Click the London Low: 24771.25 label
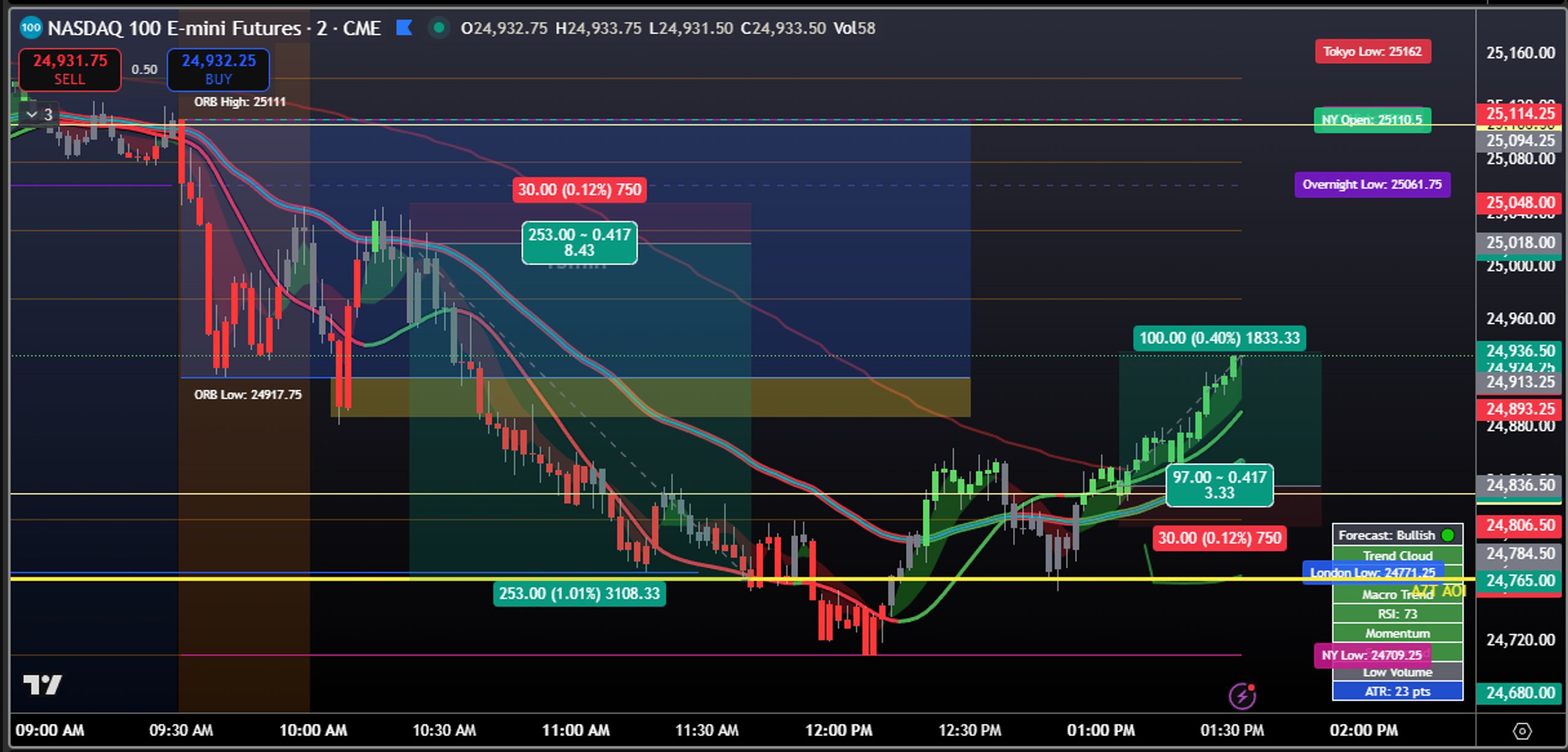Screen dimensions: 1568x752 [1373, 573]
